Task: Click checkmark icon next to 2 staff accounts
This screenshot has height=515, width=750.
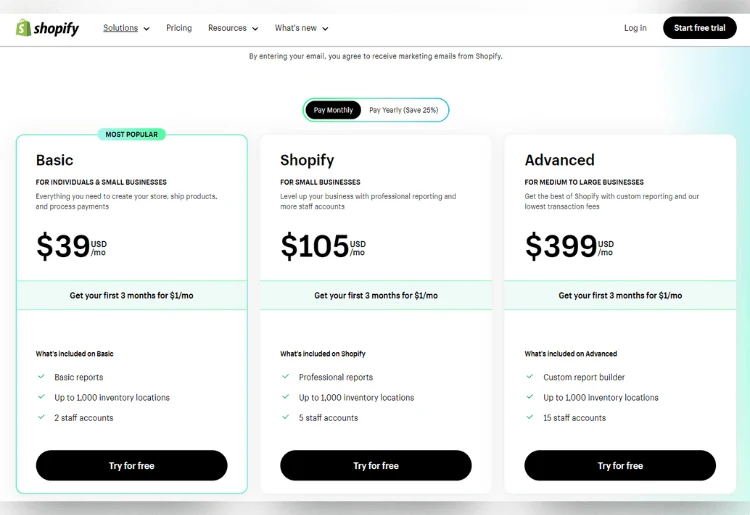Action: (41, 417)
